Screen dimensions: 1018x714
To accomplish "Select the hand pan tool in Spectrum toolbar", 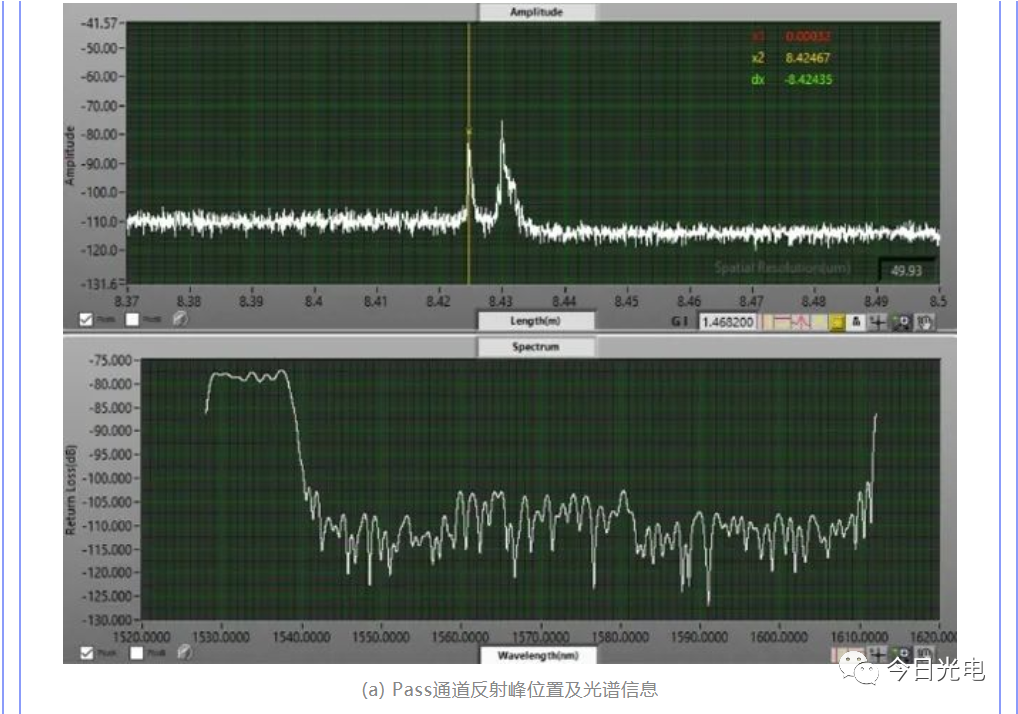I will pyautogui.click(x=925, y=654).
